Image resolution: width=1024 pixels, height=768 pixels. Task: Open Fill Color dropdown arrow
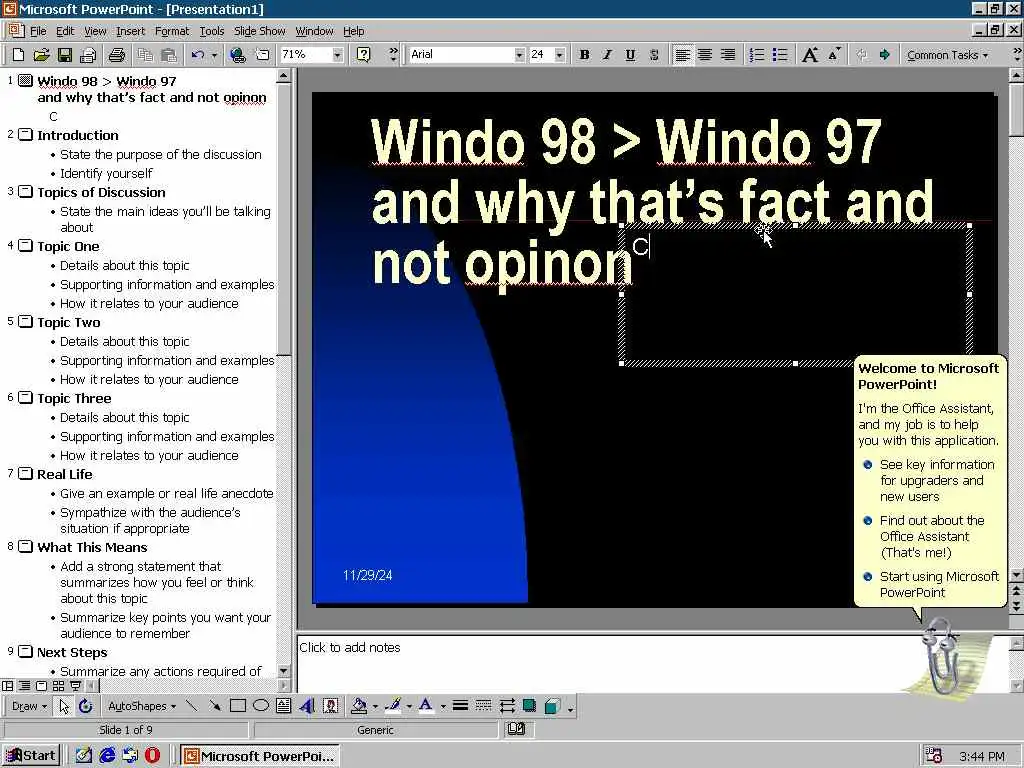pos(375,706)
